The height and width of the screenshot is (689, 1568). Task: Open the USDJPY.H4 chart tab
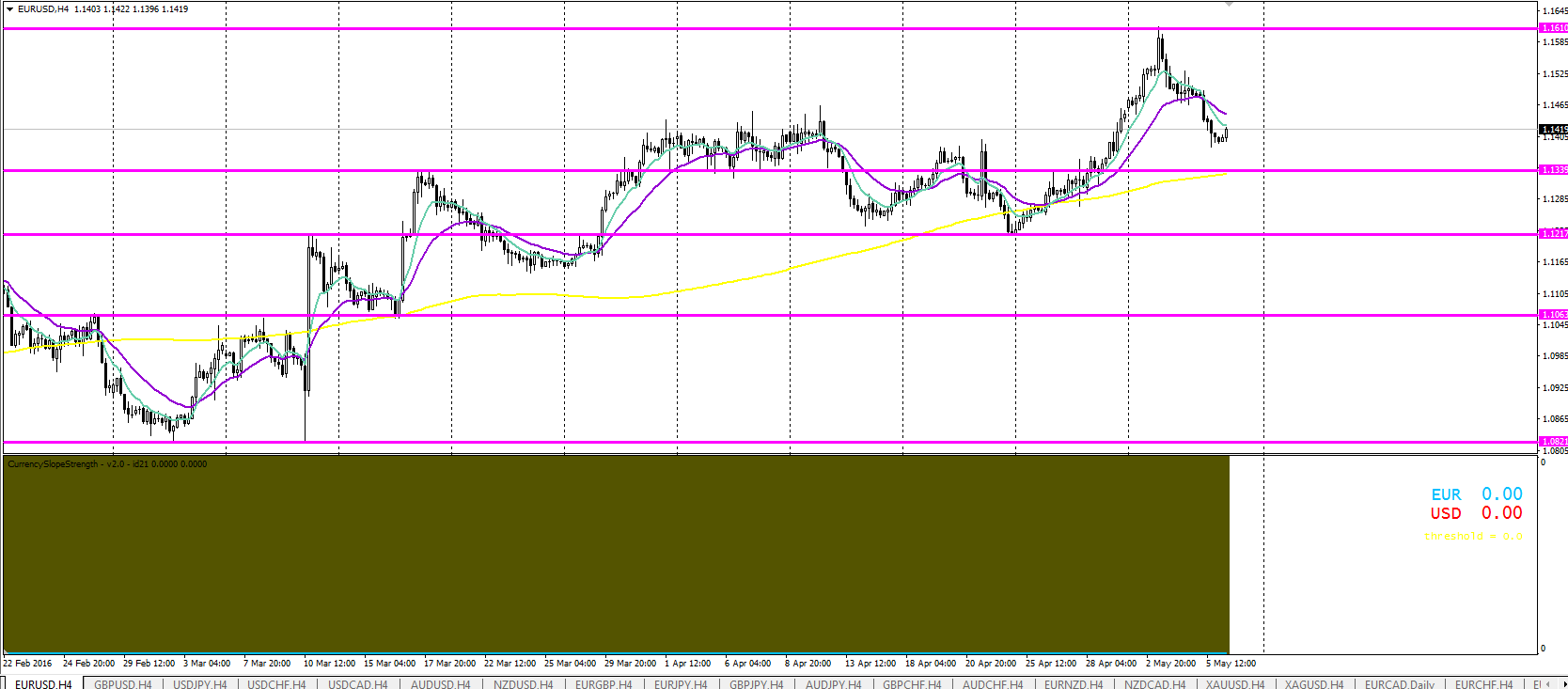200,684
